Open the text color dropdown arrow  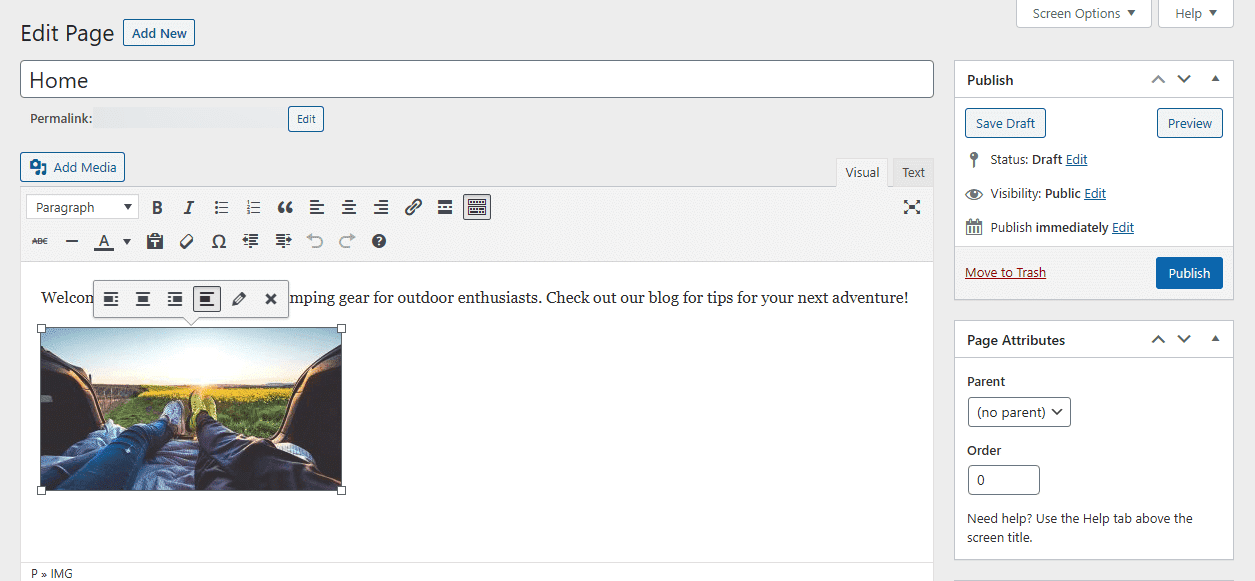click(x=126, y=241)
